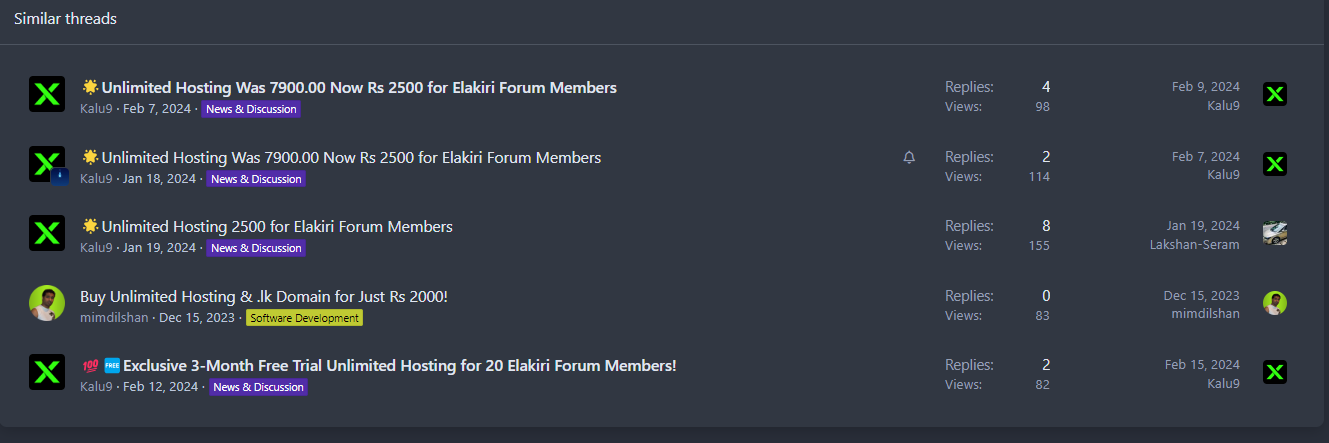Open 'Buy Unlimited Hosting & .lk Domain' thread

(x=264, y=296)
